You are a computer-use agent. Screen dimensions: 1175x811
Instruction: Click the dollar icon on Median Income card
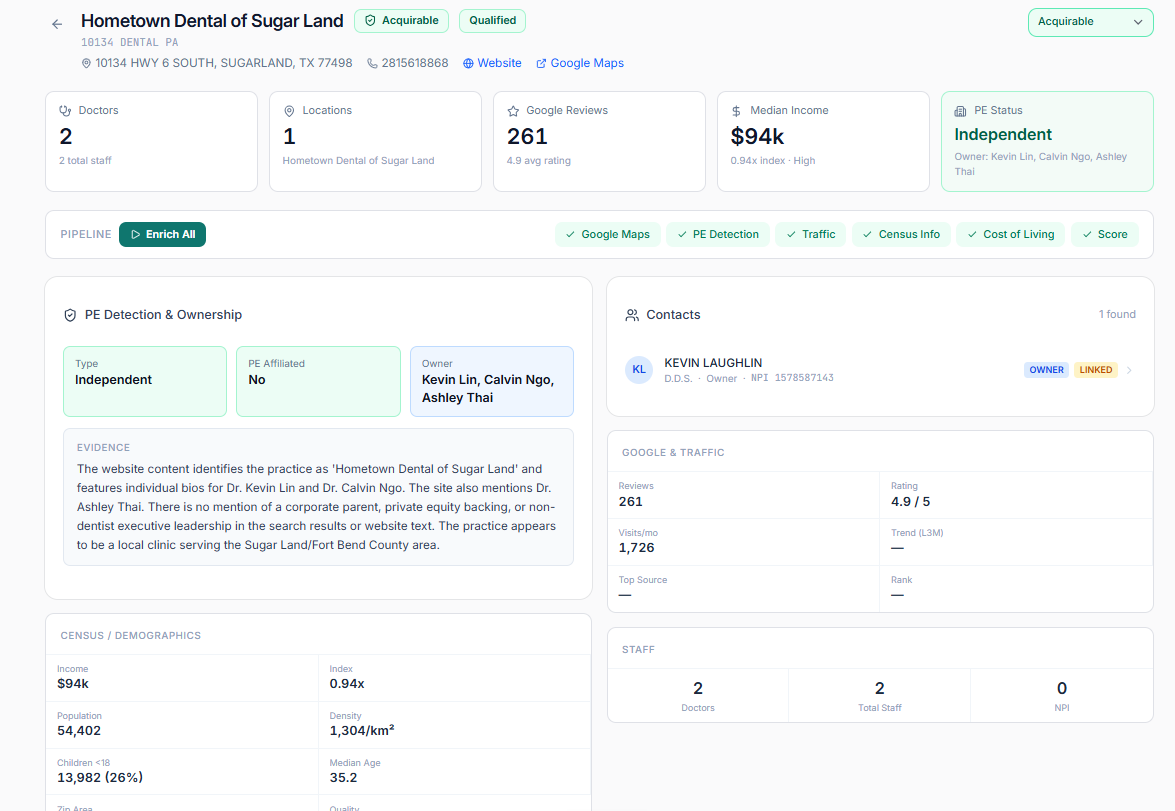(736, 111)
